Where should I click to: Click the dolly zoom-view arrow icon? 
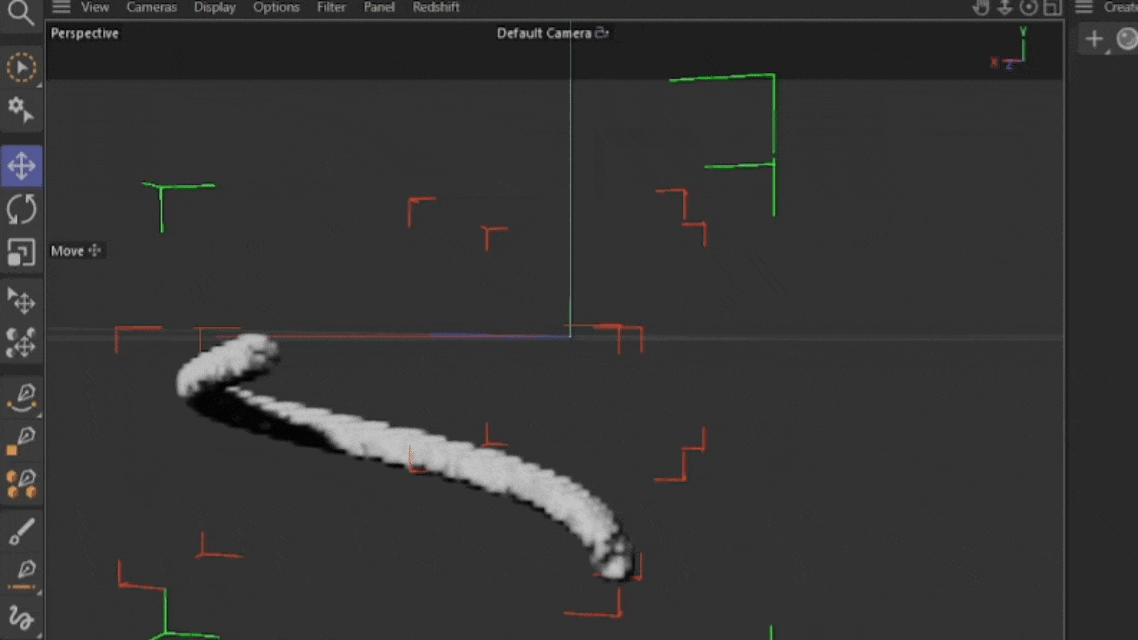click(1004, 7)
